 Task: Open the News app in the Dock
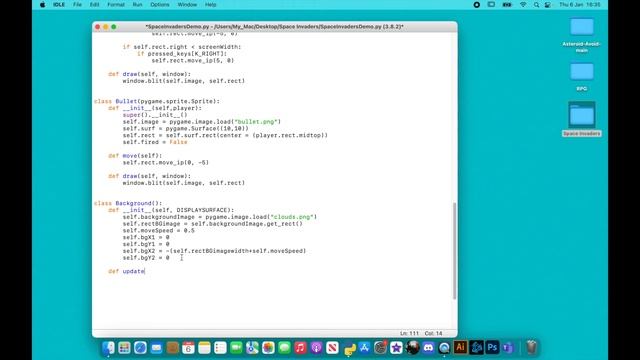pyautogui.click(x=332, y=348)
